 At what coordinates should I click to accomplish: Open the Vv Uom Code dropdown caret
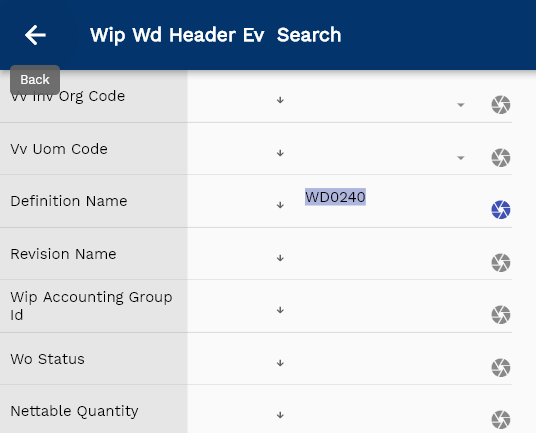460,158
